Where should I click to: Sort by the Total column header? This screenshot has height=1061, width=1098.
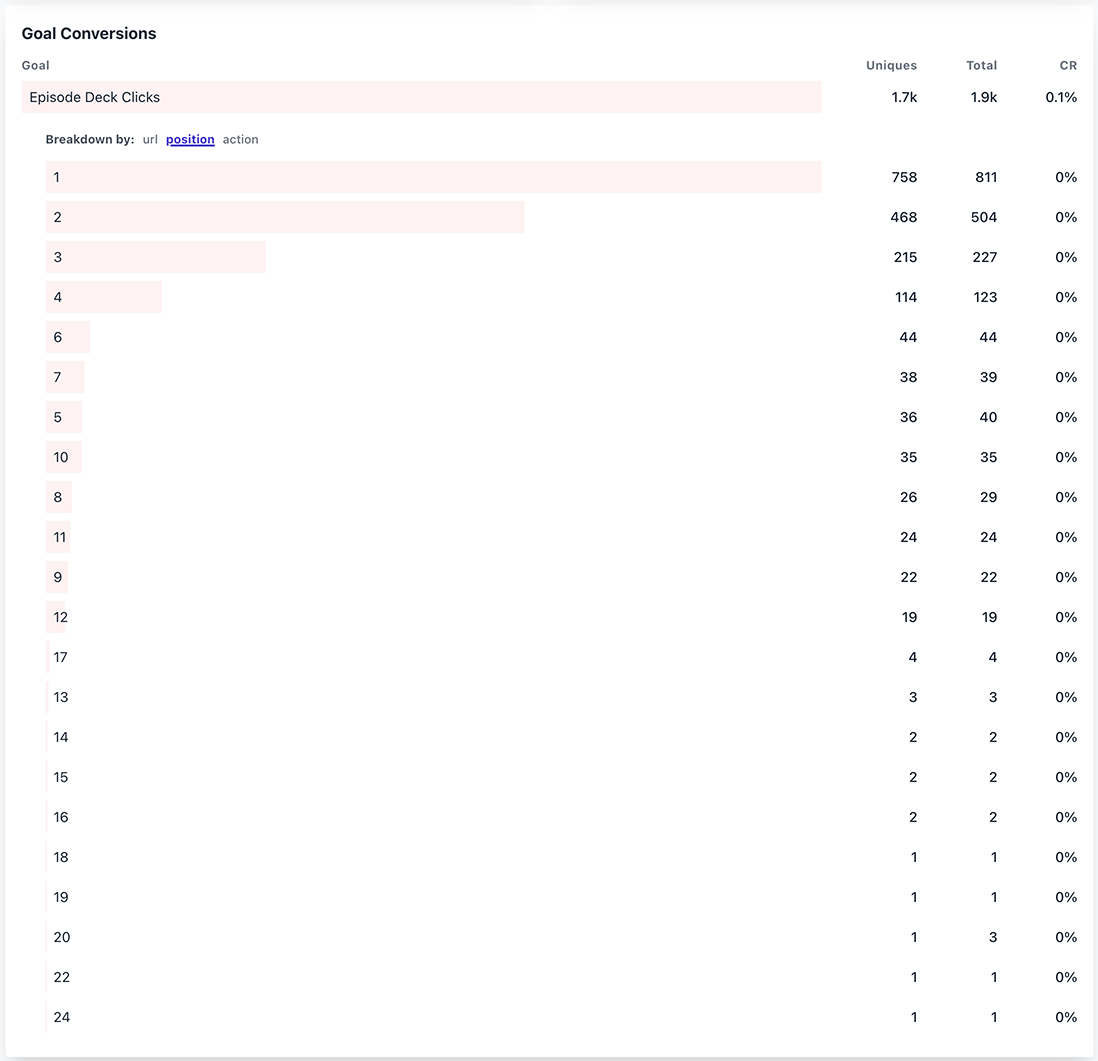[981, 65]
